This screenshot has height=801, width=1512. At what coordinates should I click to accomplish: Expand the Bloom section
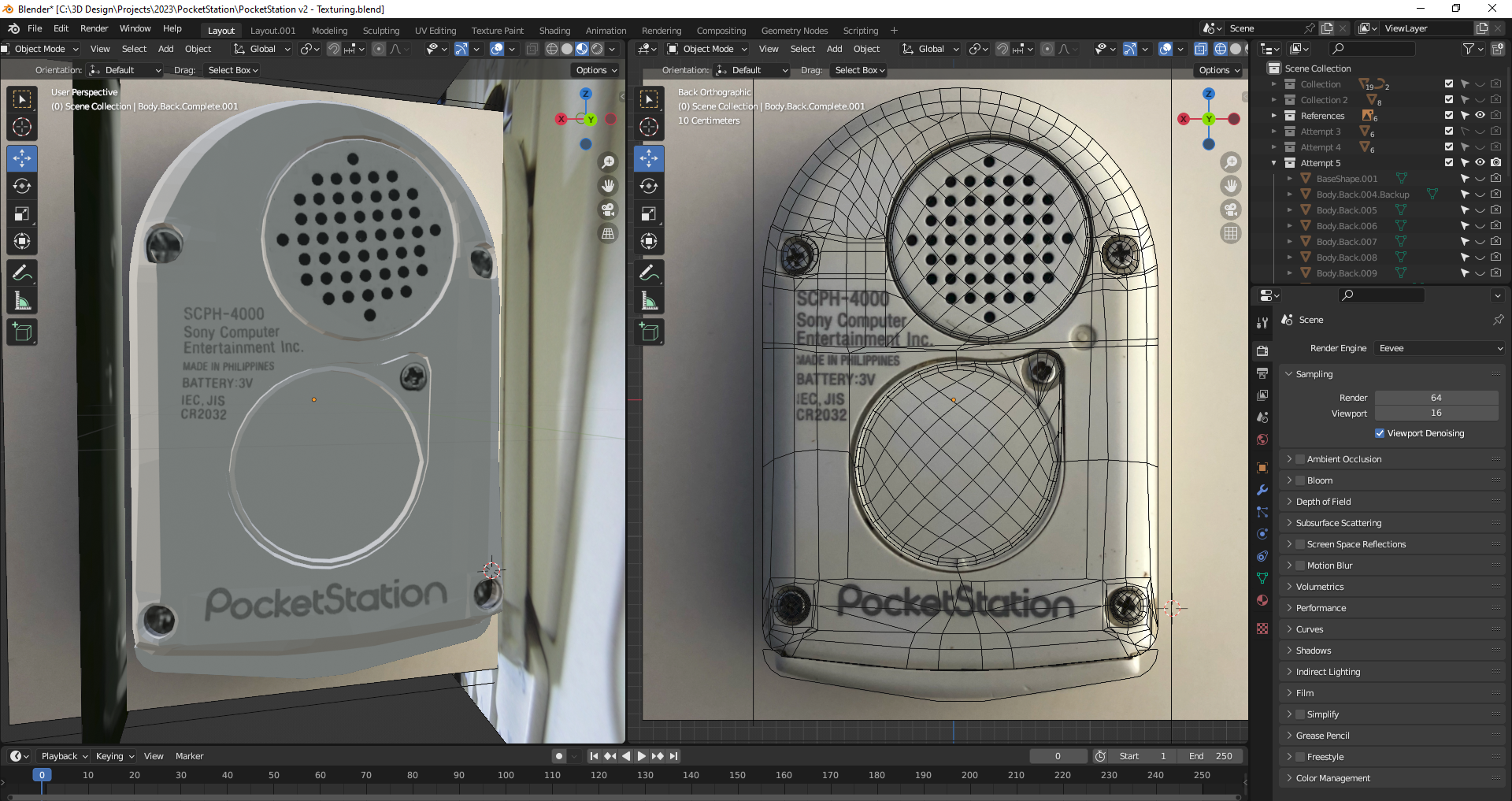(x=1290, y=480)
